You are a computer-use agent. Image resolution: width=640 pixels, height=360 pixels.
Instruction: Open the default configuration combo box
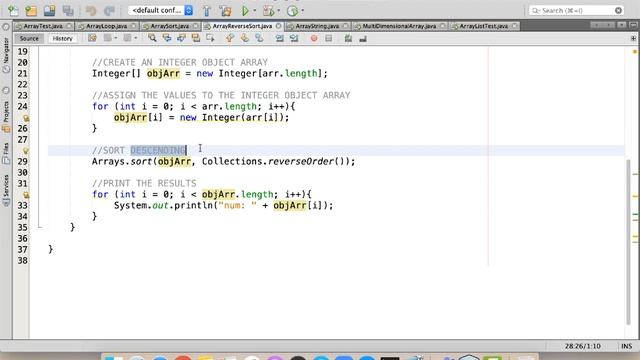(160, 10)
